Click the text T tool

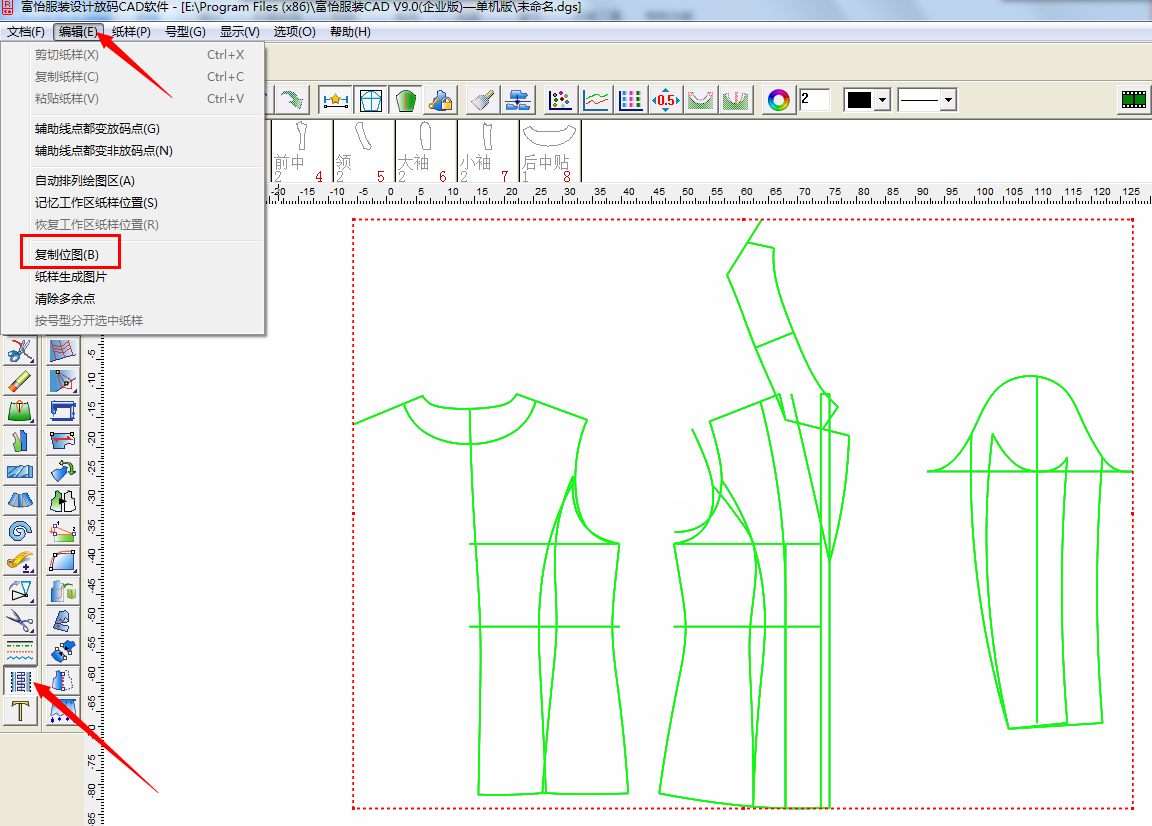click(19, 711)
